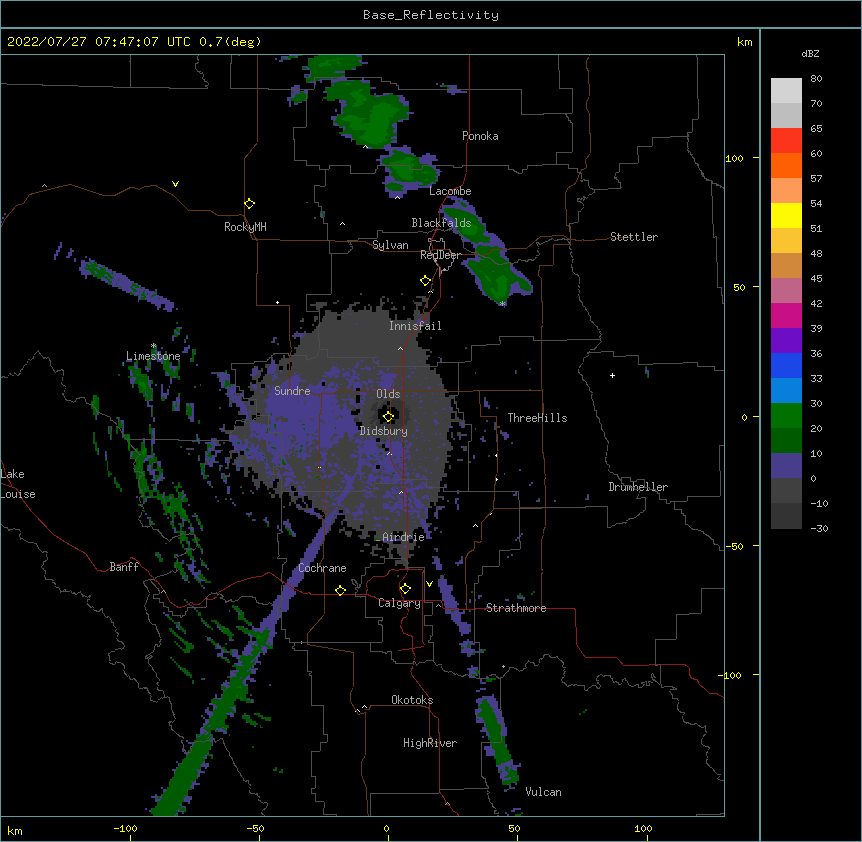
Task: Click the magenta 42 dBZ legend swatch
Action: coord(786,315)
